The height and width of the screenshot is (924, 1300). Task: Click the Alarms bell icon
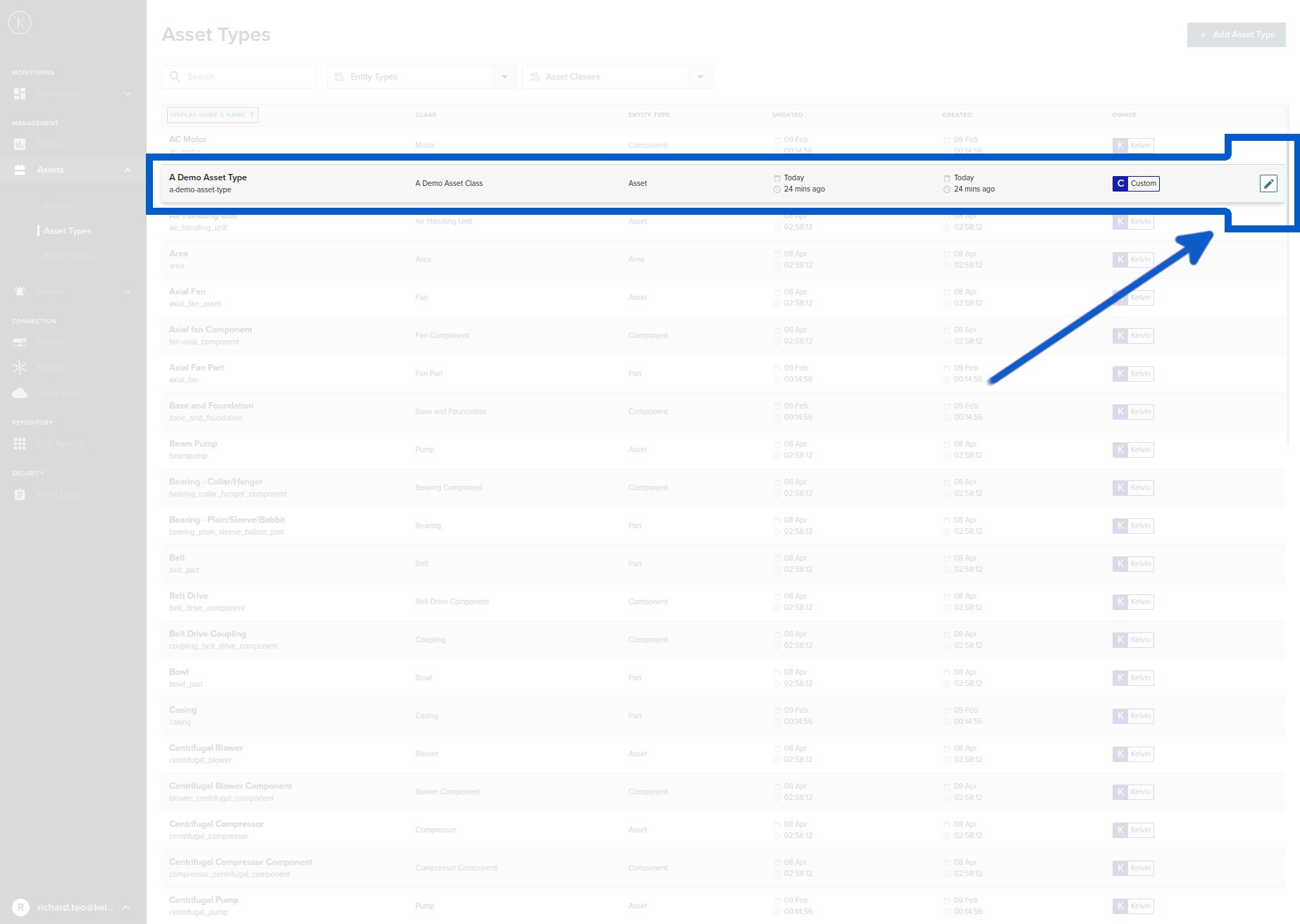20,291
